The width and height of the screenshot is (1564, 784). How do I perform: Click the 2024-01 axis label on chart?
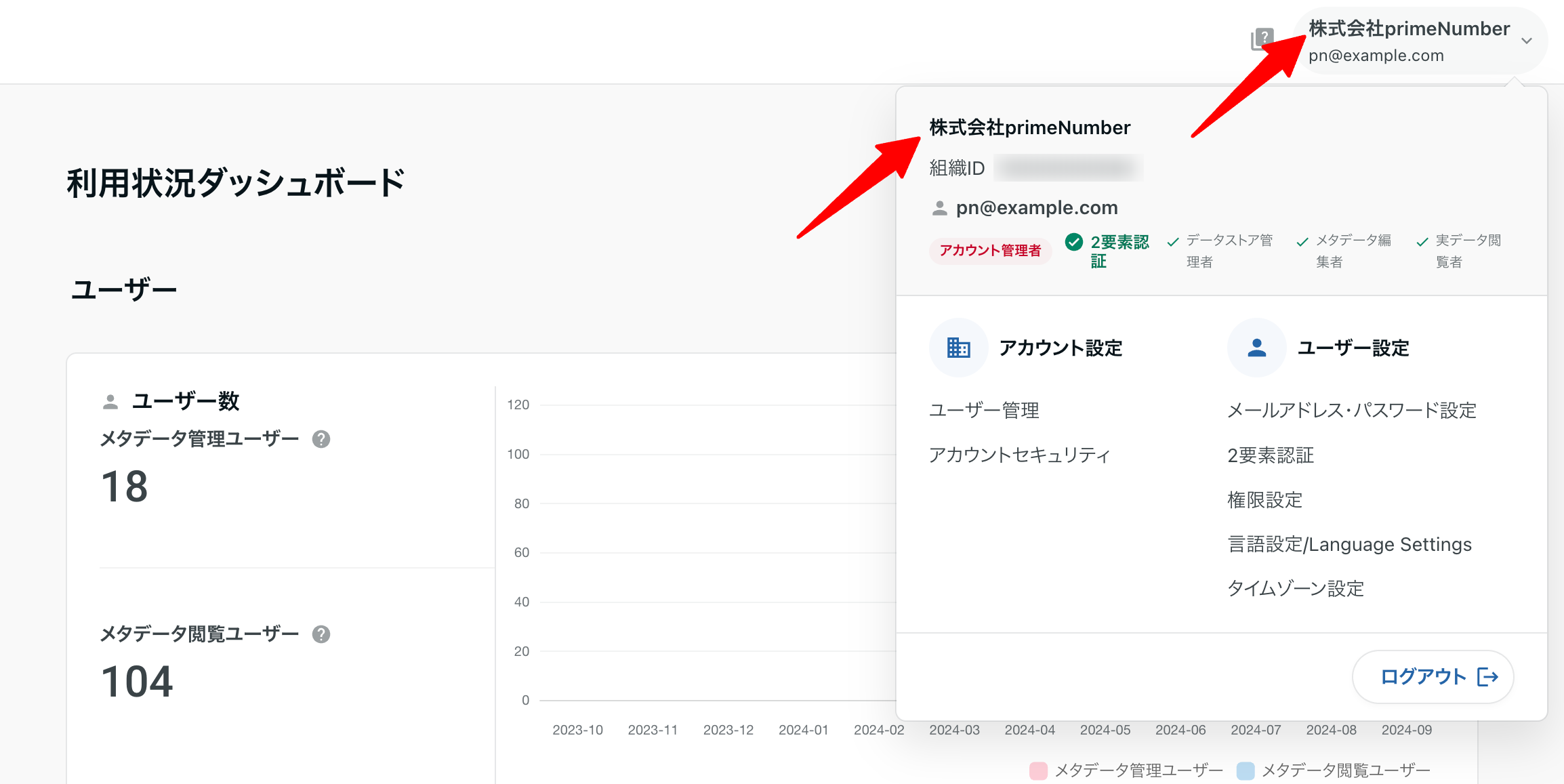tap(804, 730)
